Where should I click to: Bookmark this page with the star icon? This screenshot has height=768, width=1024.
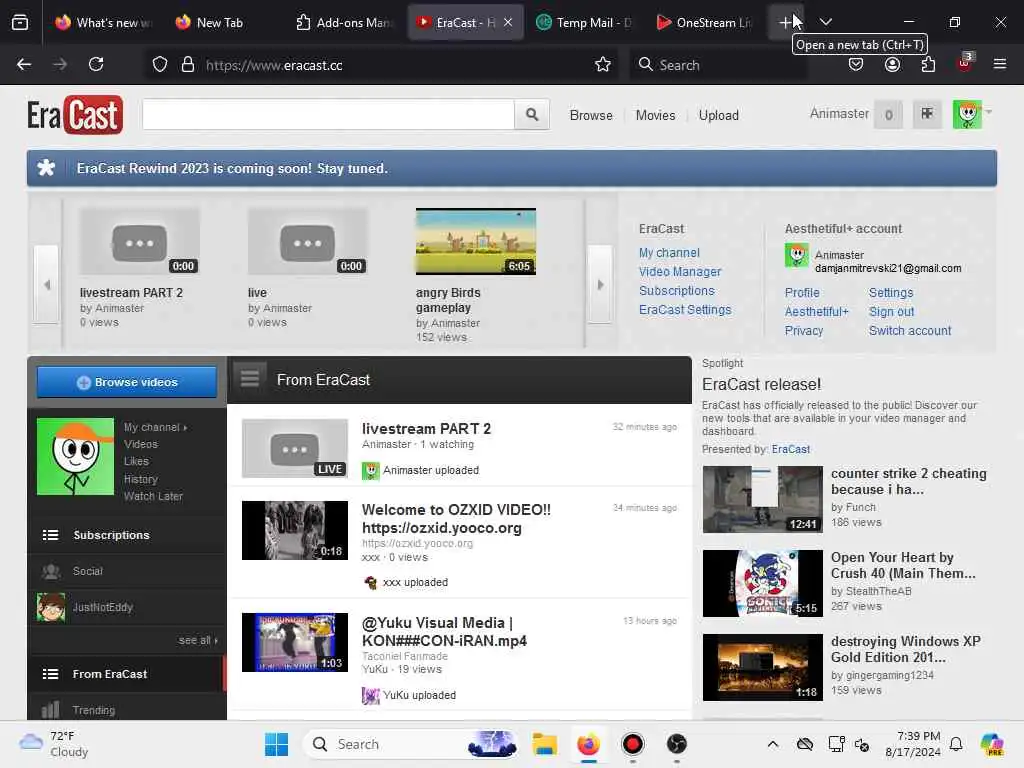coord(603,65)
